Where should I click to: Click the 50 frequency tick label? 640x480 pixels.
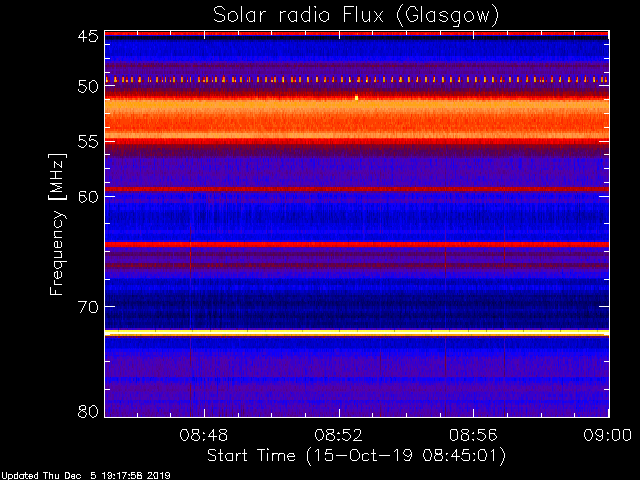tap(88, 87)
